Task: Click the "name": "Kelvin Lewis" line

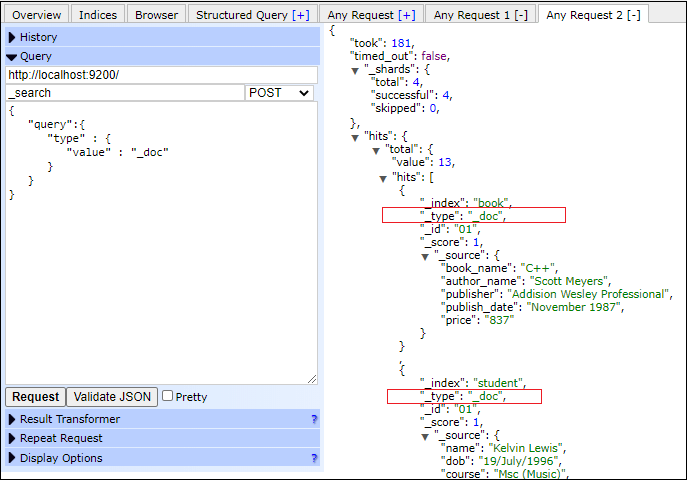Action: (x=503, y=448)
